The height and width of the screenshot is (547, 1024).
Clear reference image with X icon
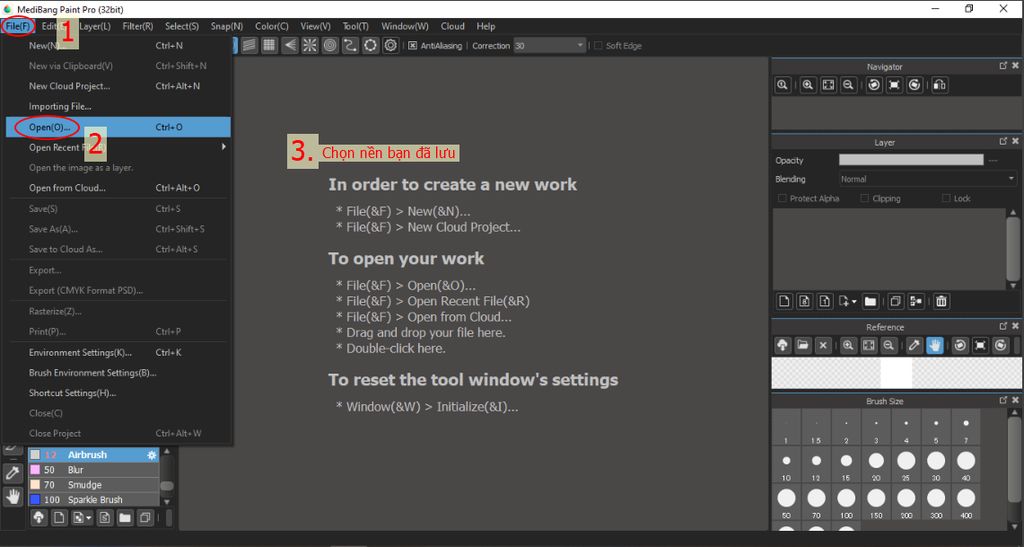click(x=823, y=345)
